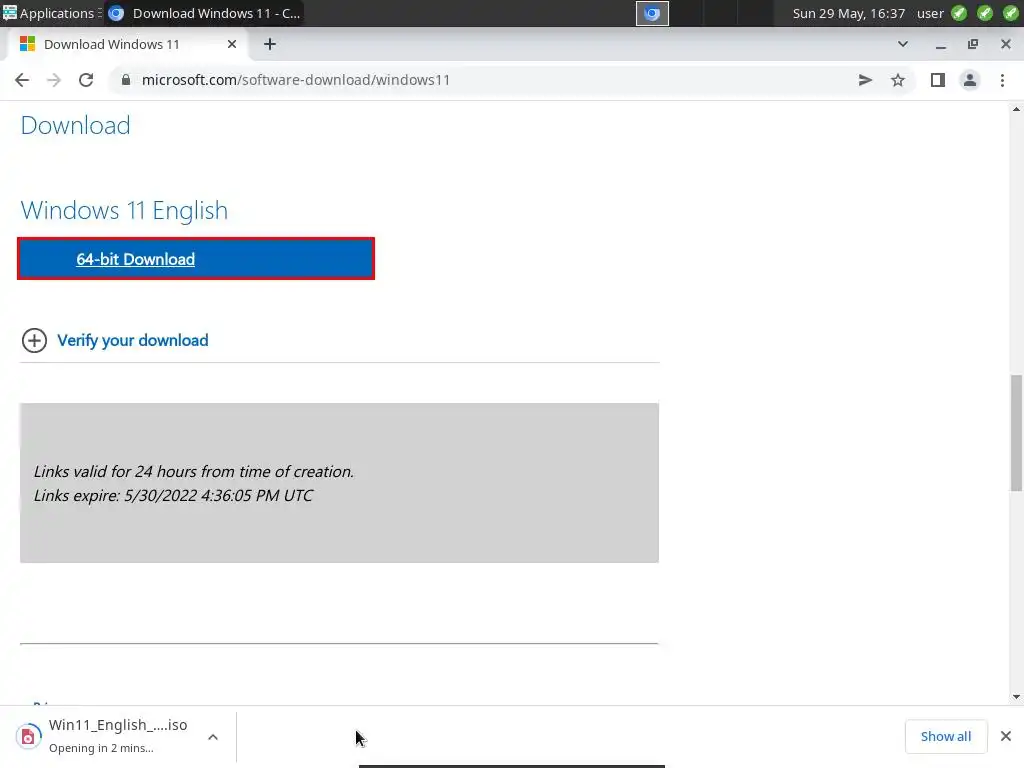Expand Verify your download section
The height and width of the screenshot is (768, 1024).
[34, 340]
